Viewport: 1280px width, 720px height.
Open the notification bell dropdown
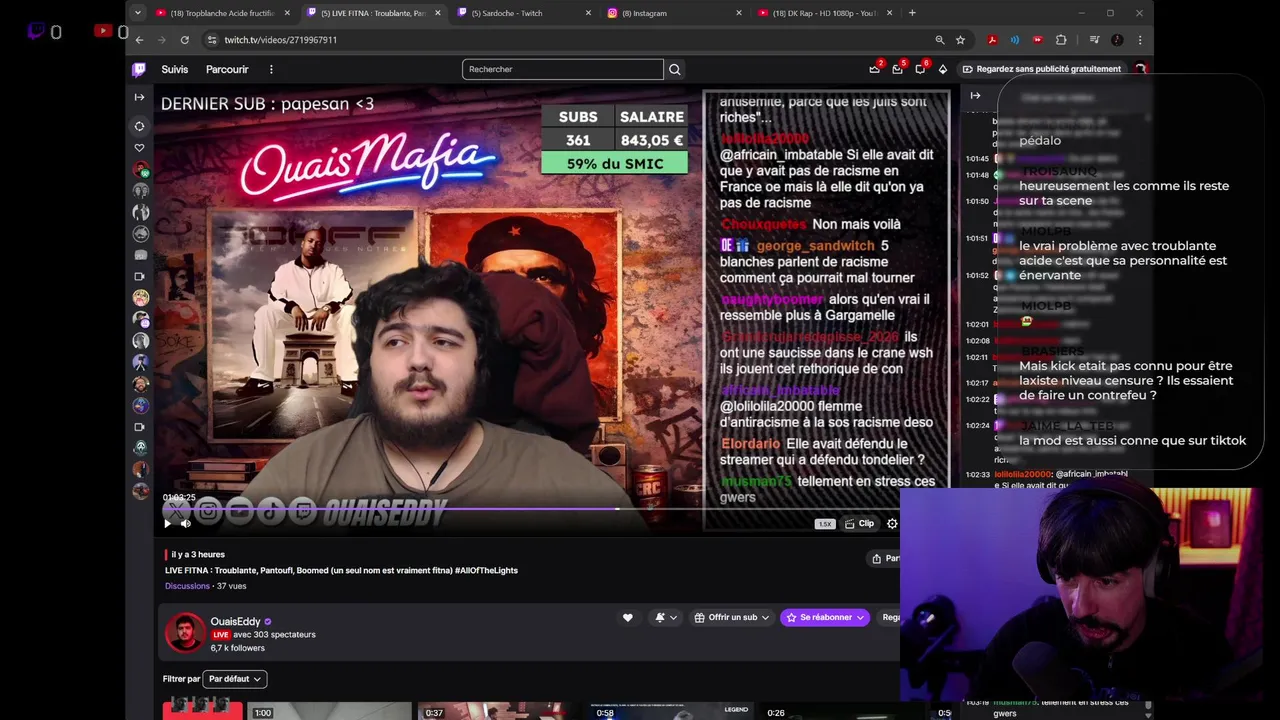click(x=665, y=617)
